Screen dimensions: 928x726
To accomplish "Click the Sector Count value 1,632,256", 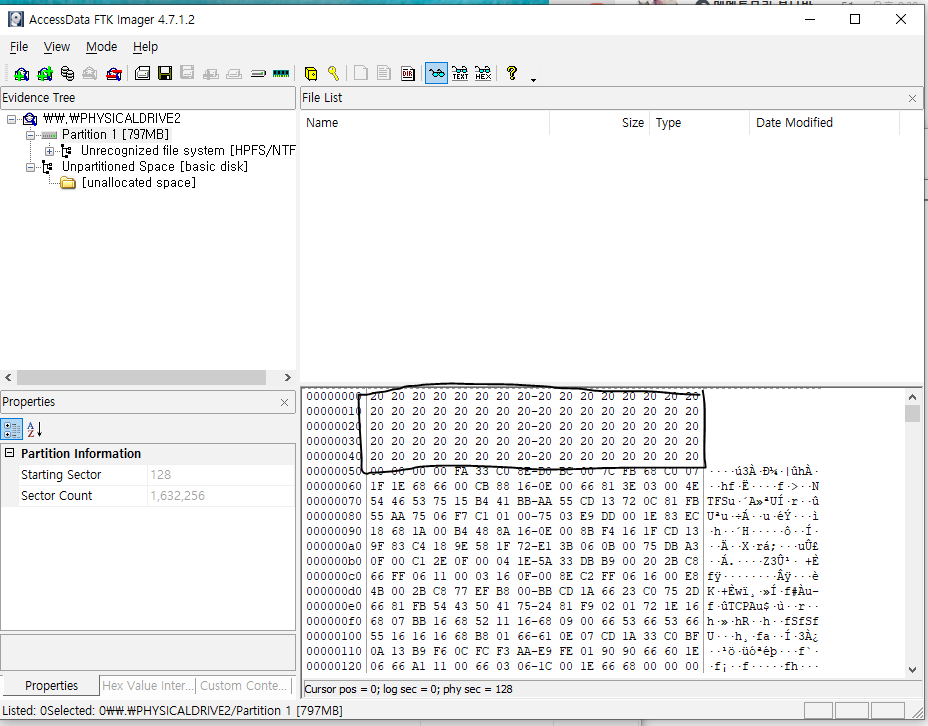I will click(x=178, y=496).
